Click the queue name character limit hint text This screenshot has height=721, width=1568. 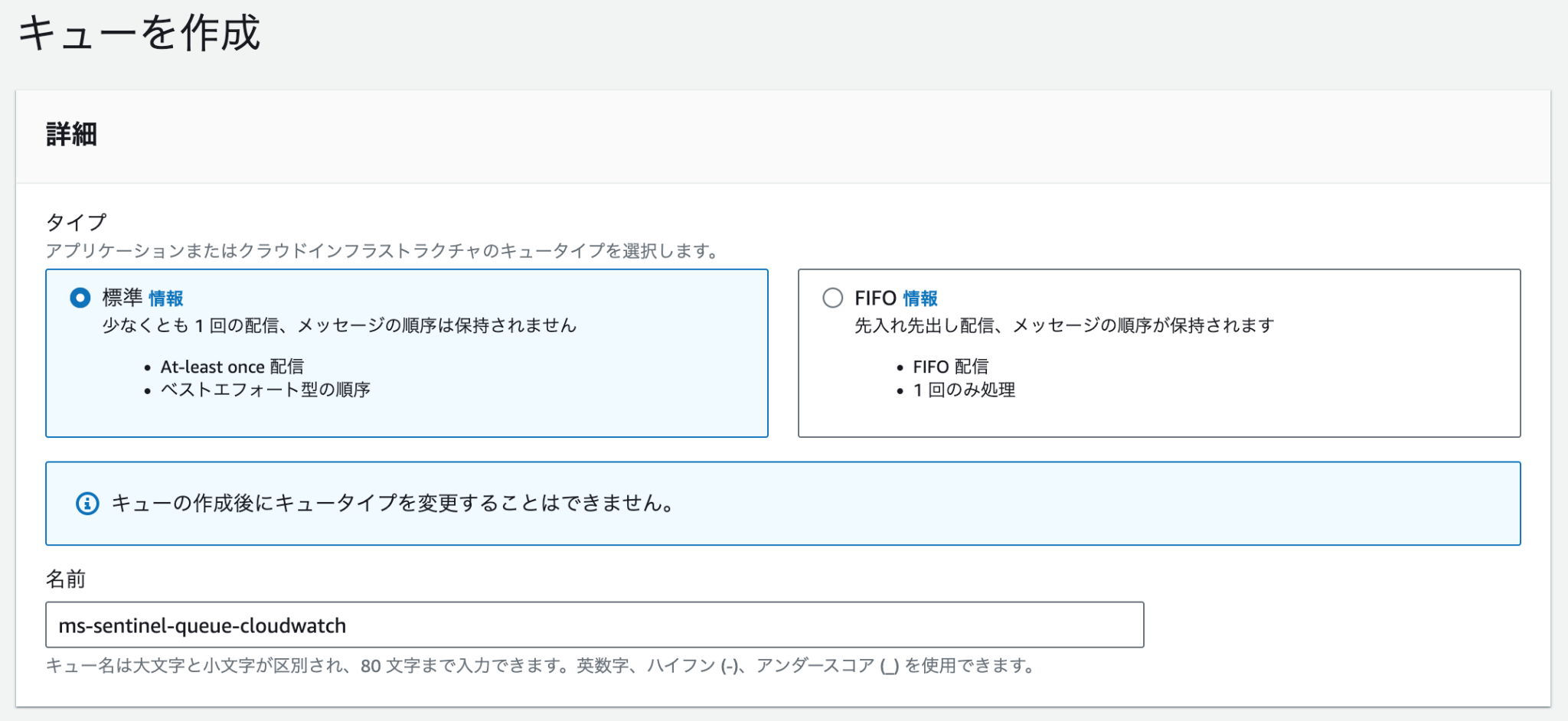click(x=539, y=665)
